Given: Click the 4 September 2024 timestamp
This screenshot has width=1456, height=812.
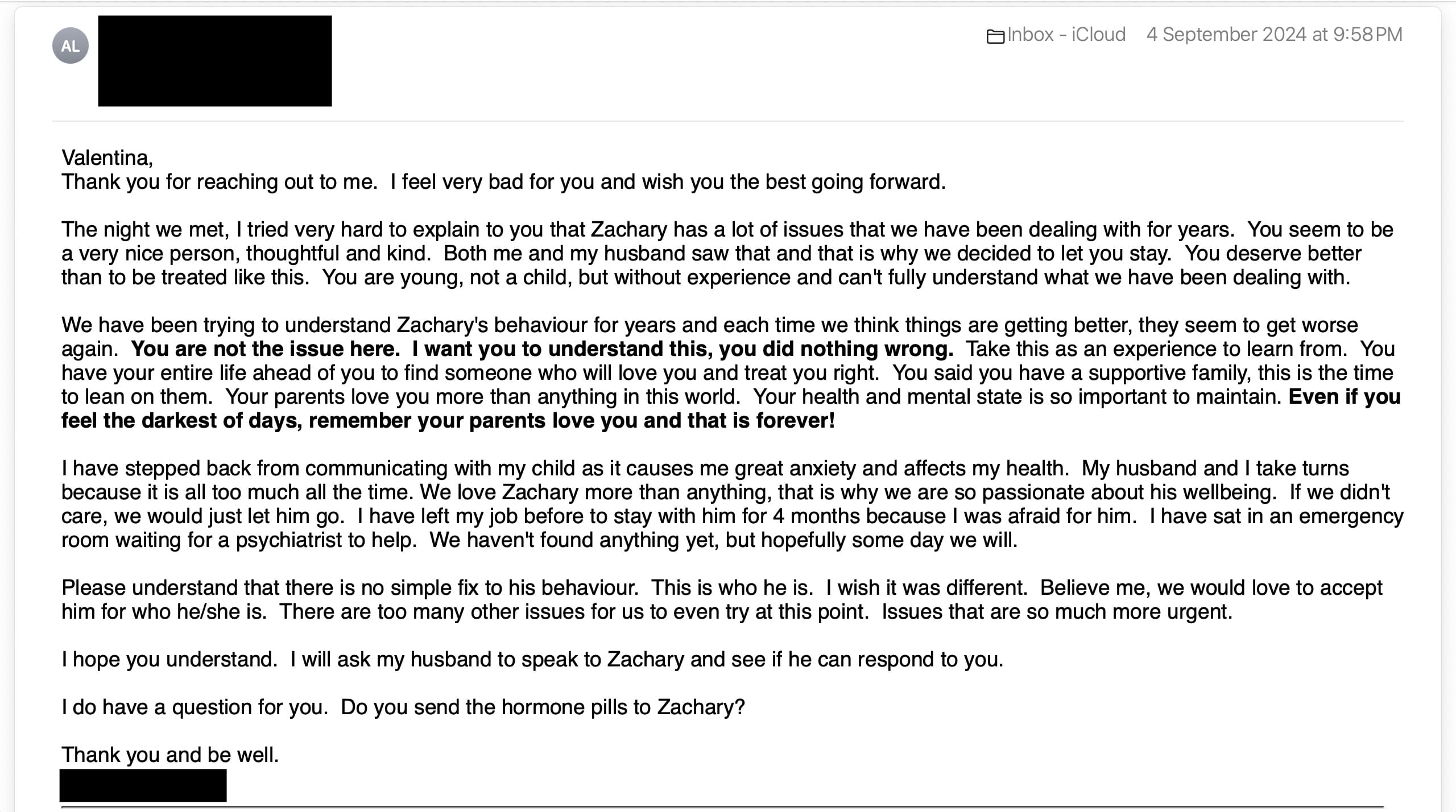Looking at the screenshot, I should [x=1274, y=35].
